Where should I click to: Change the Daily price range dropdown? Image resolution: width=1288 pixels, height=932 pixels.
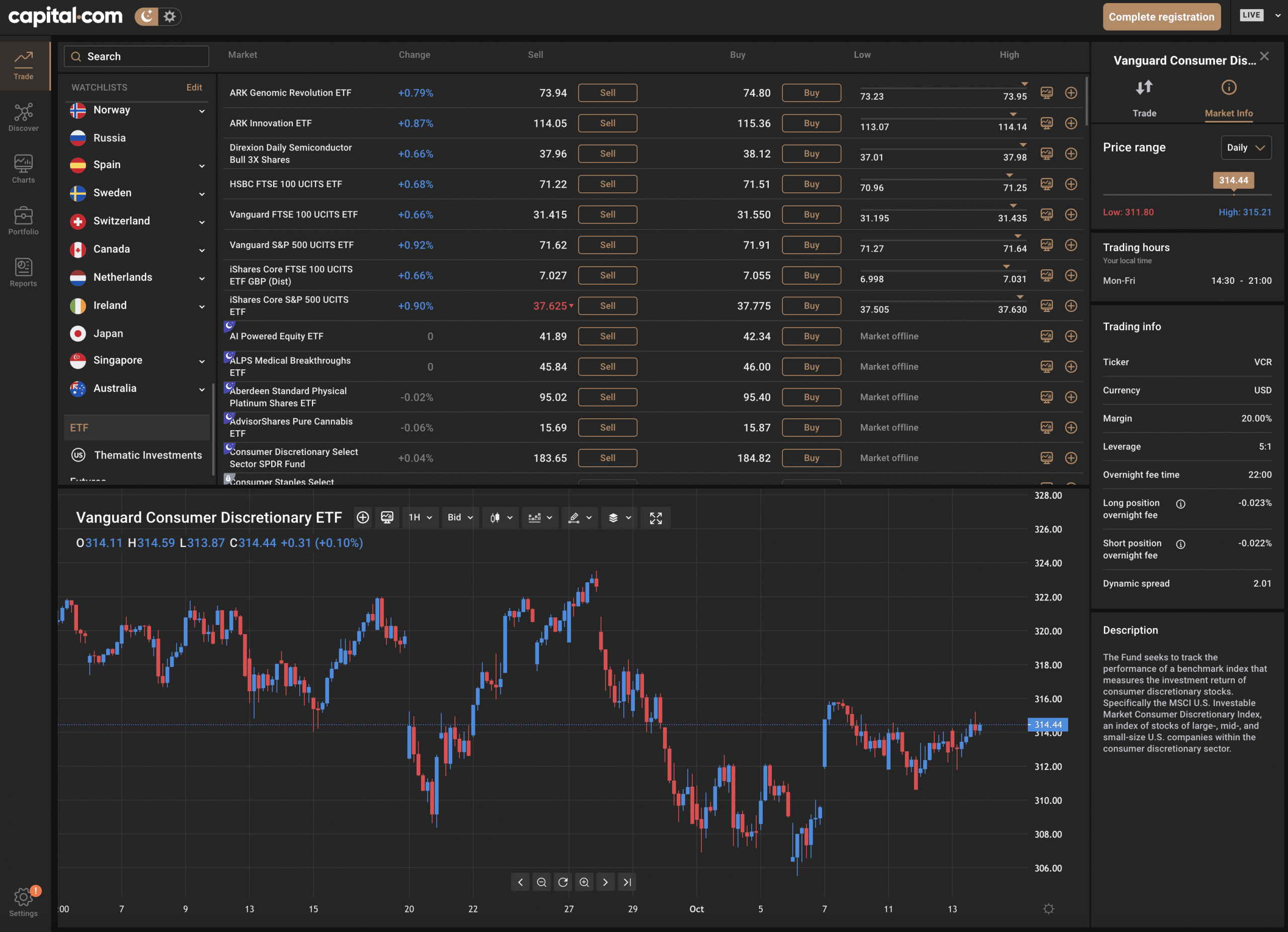pos(1246,147)
